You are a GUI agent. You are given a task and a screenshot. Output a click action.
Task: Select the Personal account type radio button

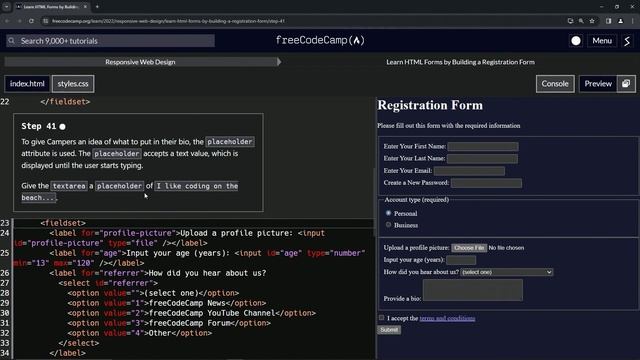click(388, 213)
